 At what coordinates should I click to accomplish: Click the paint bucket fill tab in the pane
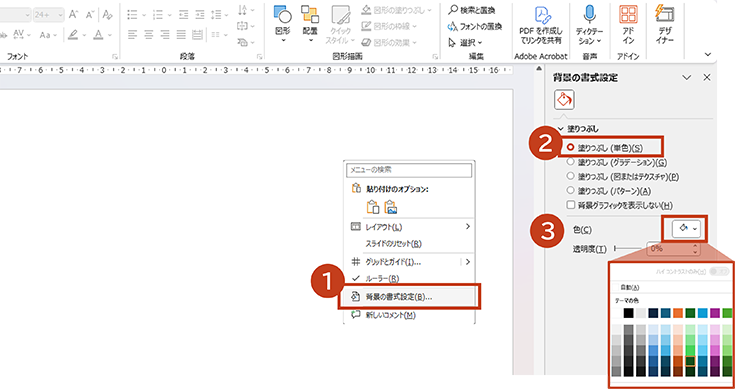pos(564,100)
